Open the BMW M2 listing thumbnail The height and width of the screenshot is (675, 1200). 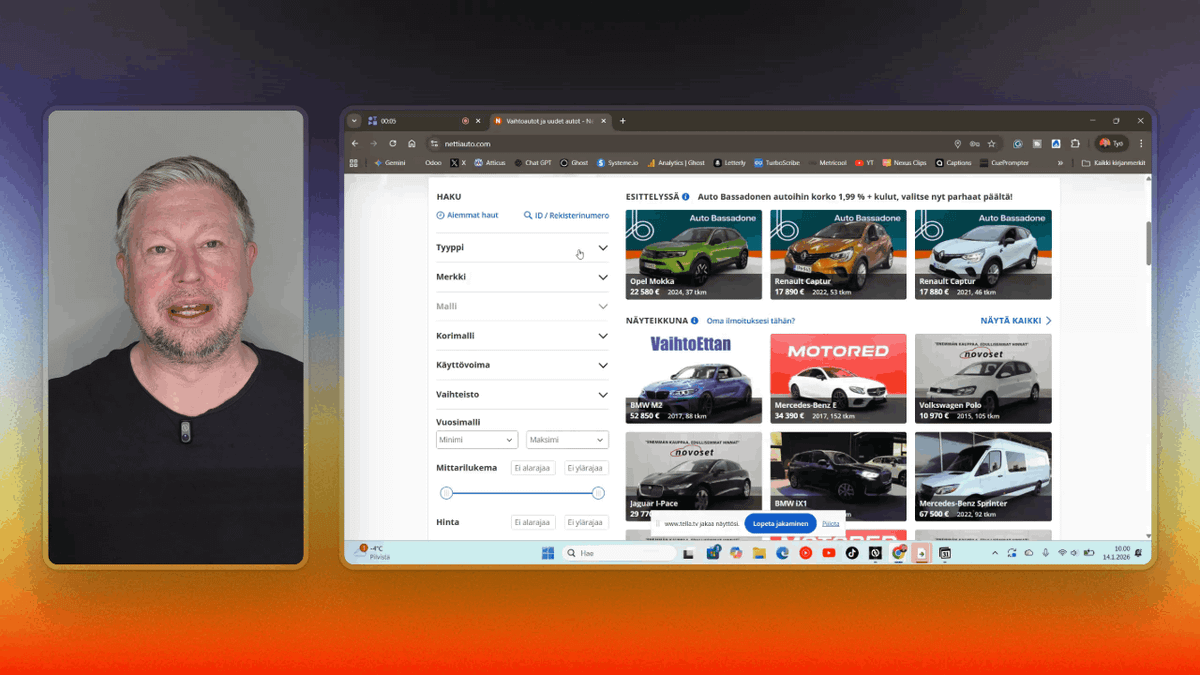click(693, 378)
